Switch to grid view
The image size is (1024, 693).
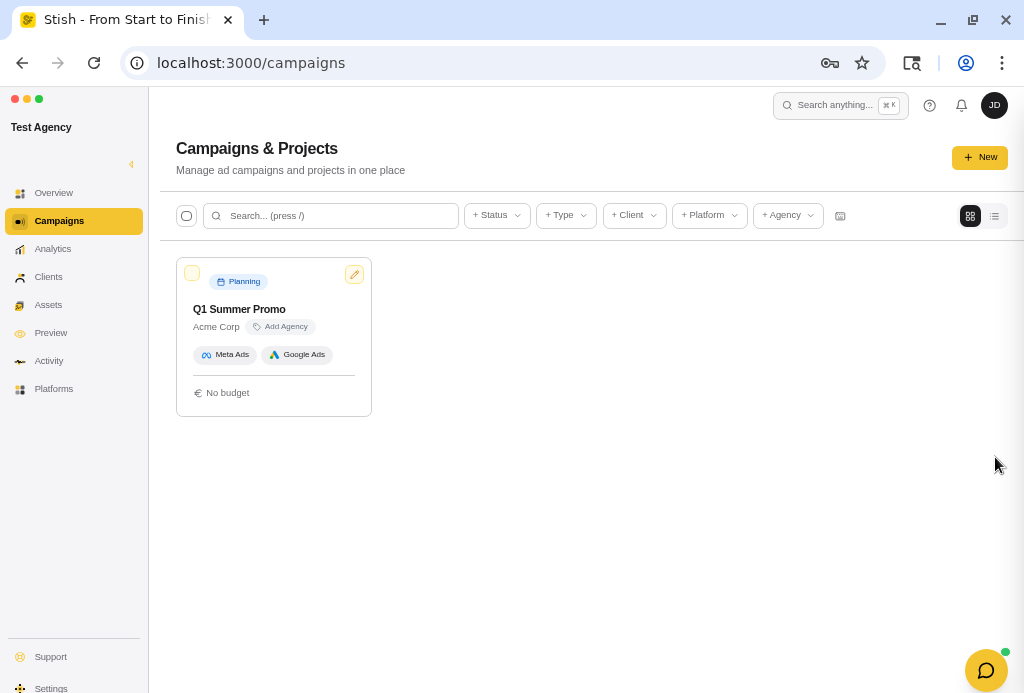(x=970, y=216)
